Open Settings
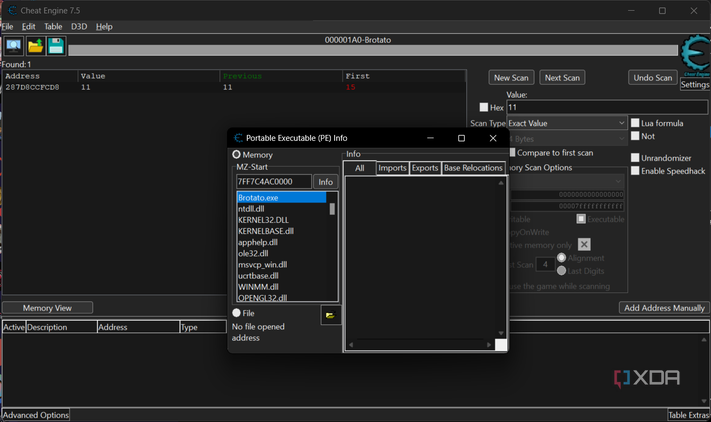 (695, 84)
